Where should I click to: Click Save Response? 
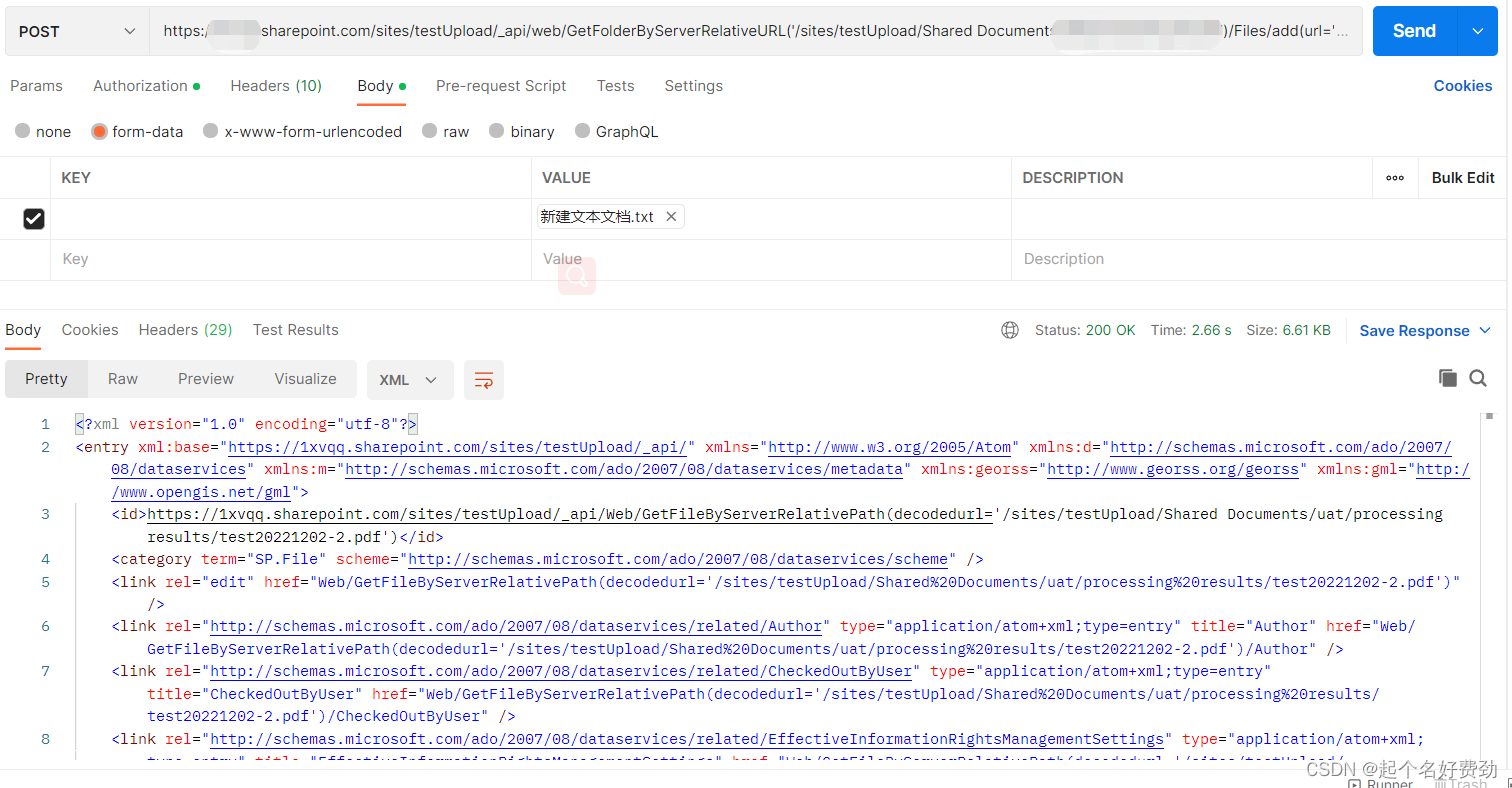tap(1414, 330)
